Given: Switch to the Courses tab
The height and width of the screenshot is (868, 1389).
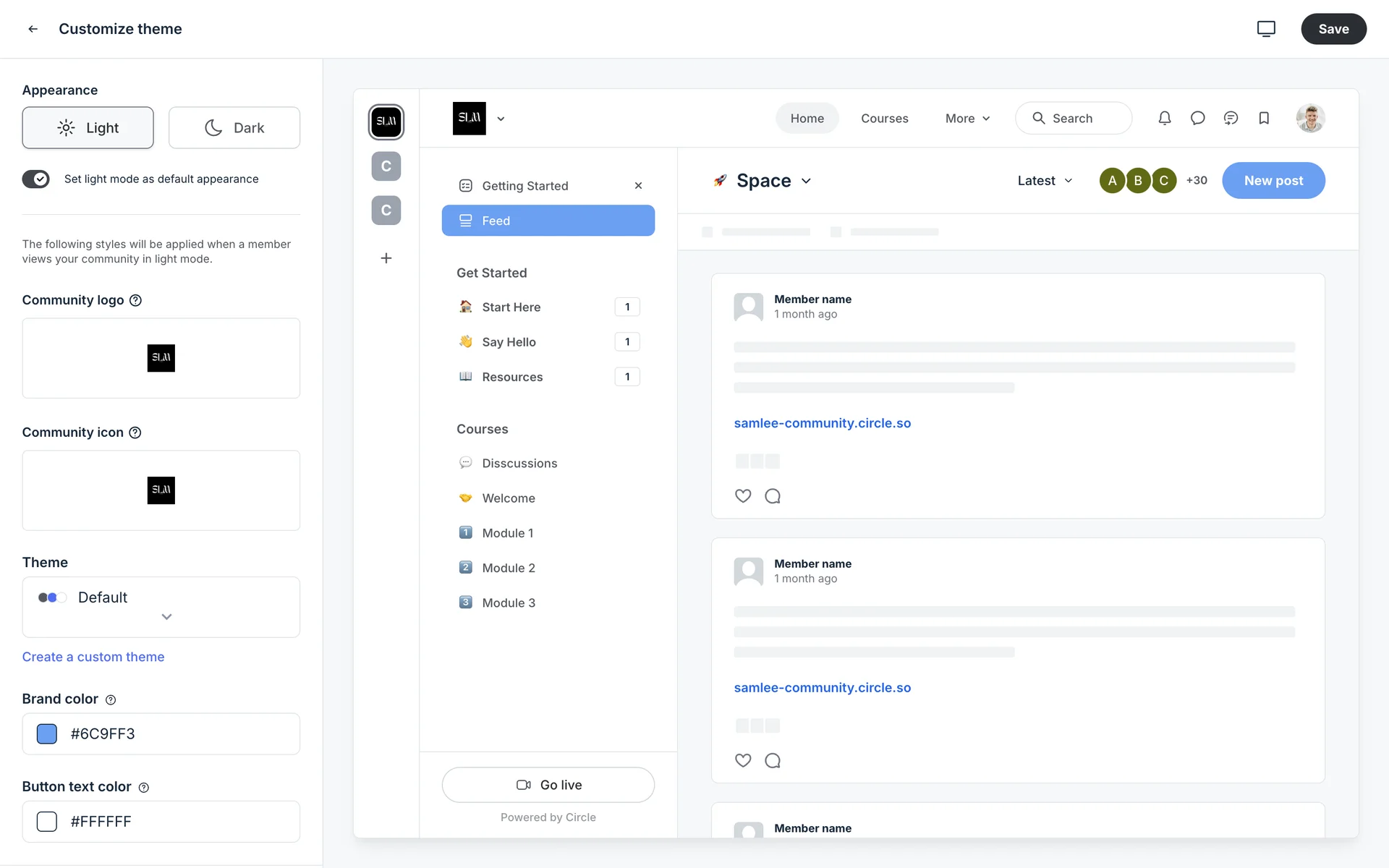Looking at the screenshot, I should tap(884, 119).
